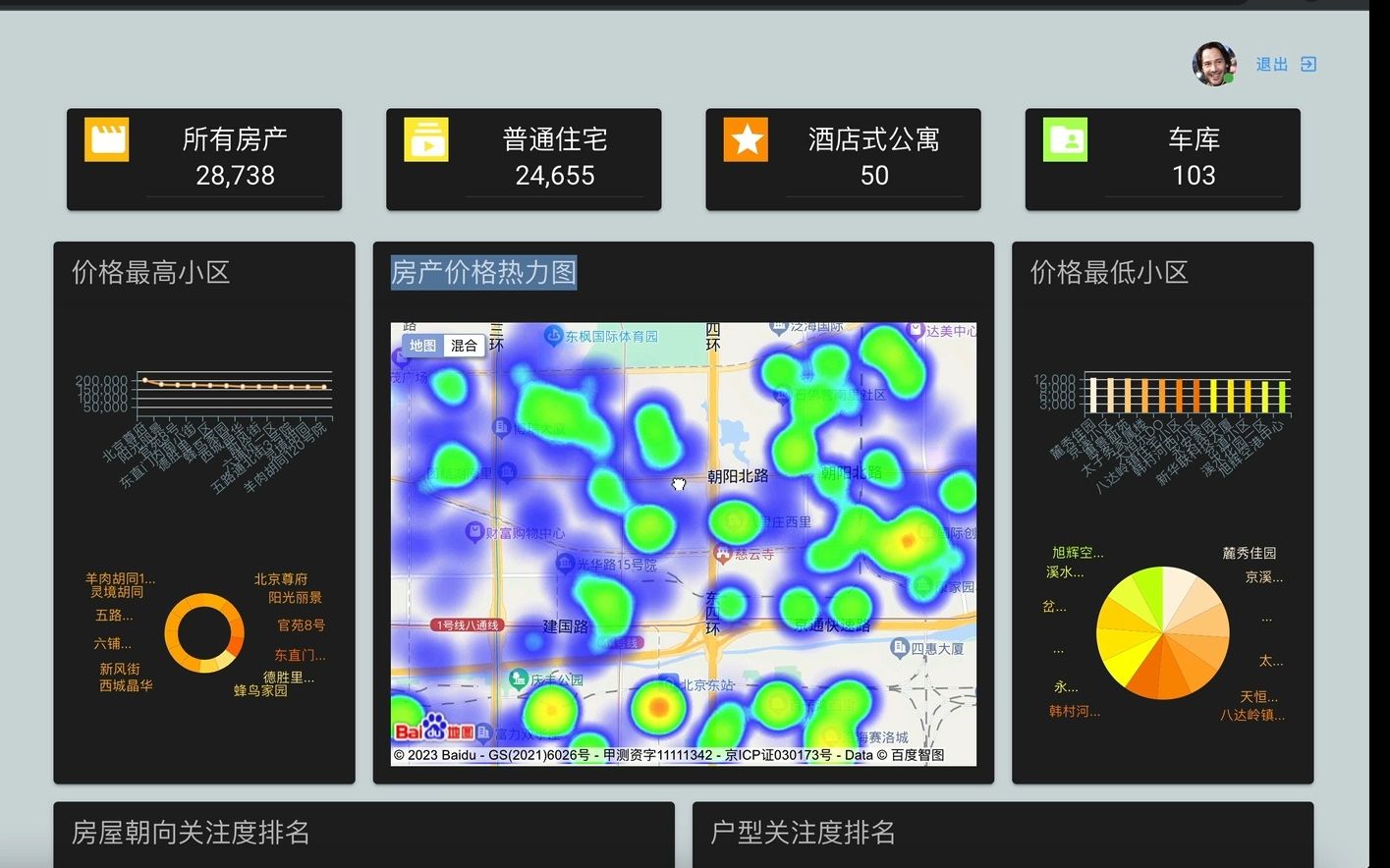Click the 四惠大厦 building marker
The width and height of the screenshot is (1390, 868).
pos(899,646)
